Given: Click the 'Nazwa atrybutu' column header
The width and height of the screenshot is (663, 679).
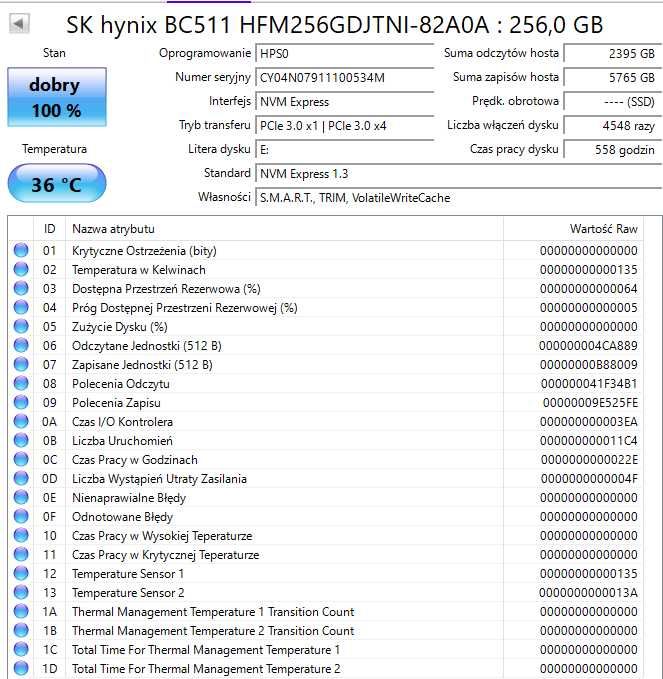Looking at the screenshot, I should click(x=284, y=229).
